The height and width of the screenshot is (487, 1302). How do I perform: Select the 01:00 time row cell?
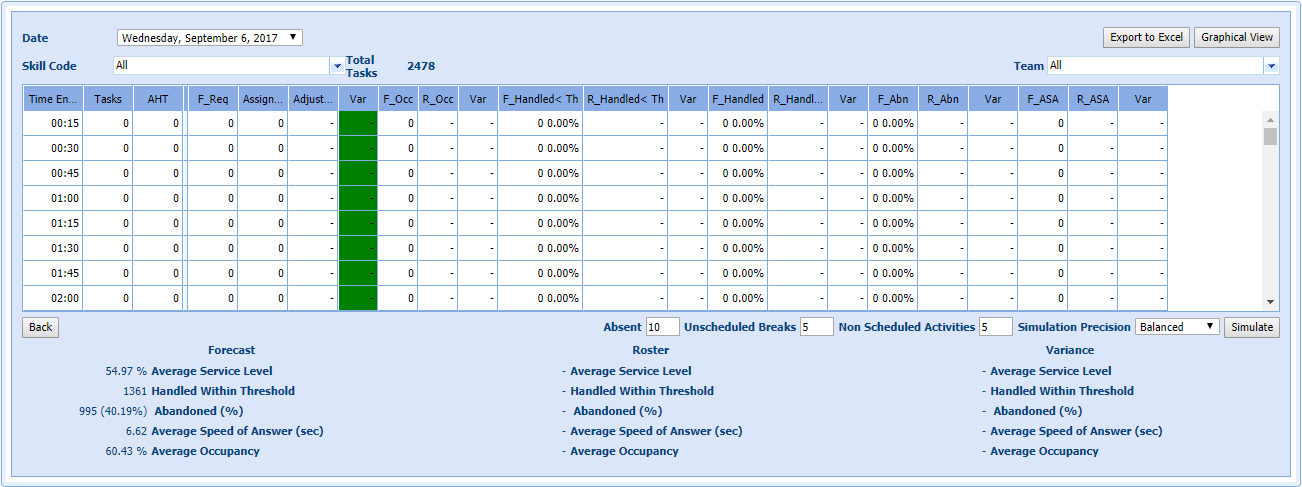tap(54, 198)
